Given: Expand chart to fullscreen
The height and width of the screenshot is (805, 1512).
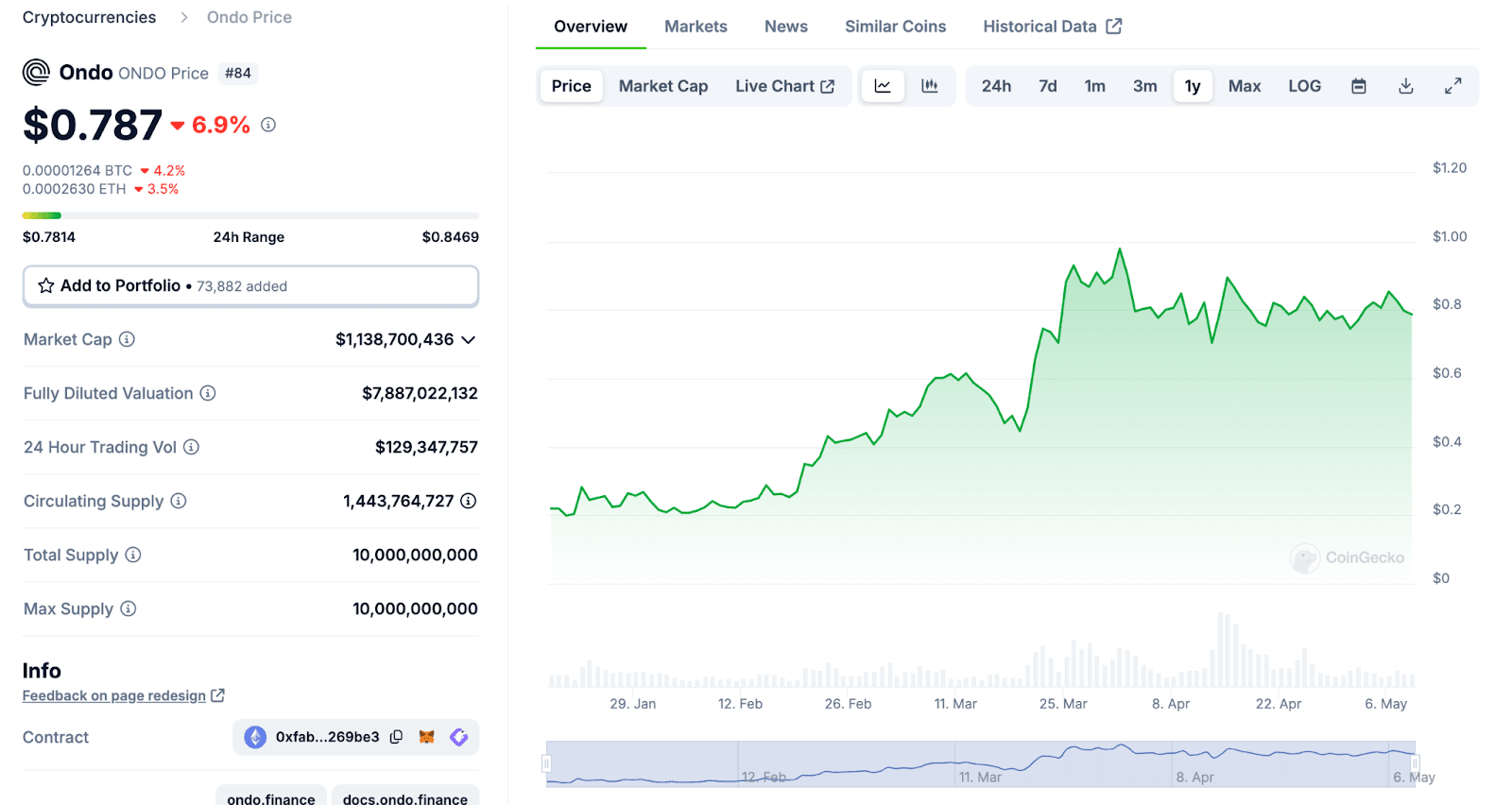Looking at the screenshot, I should pyautogui.click(x=1452, y=86).
